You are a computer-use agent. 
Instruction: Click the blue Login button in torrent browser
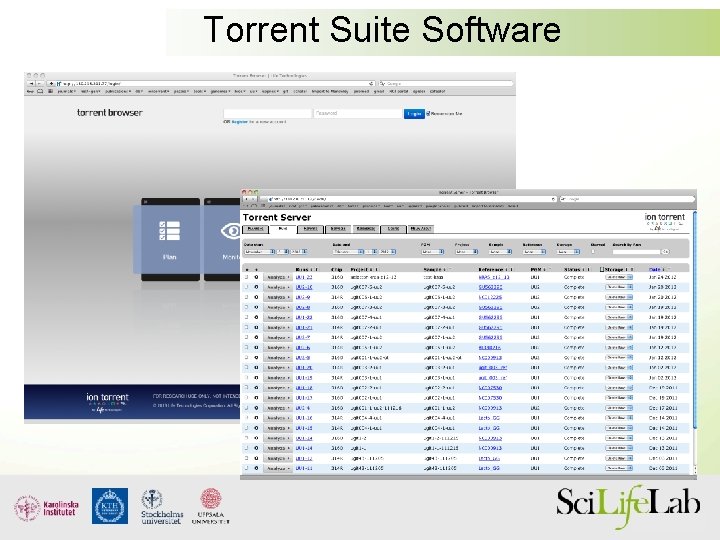coord(414,113)
